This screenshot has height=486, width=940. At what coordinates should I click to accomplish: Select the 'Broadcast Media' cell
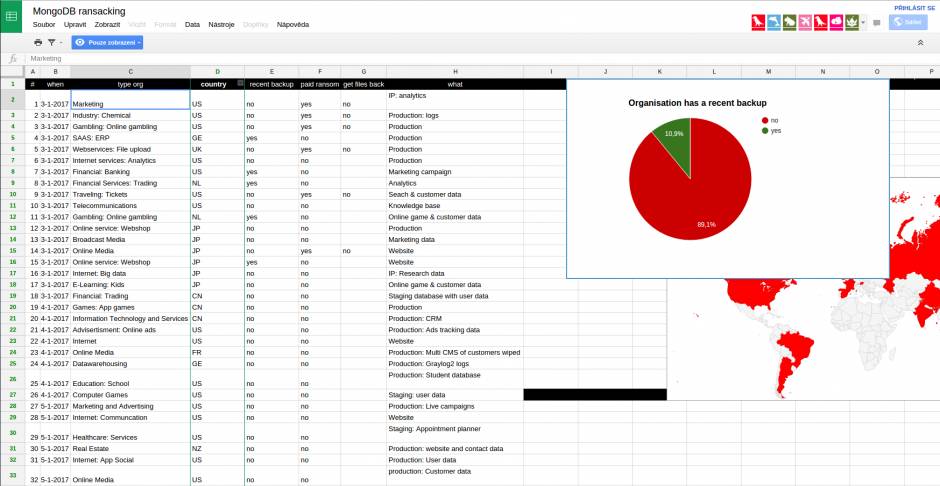tap(131, 240)
